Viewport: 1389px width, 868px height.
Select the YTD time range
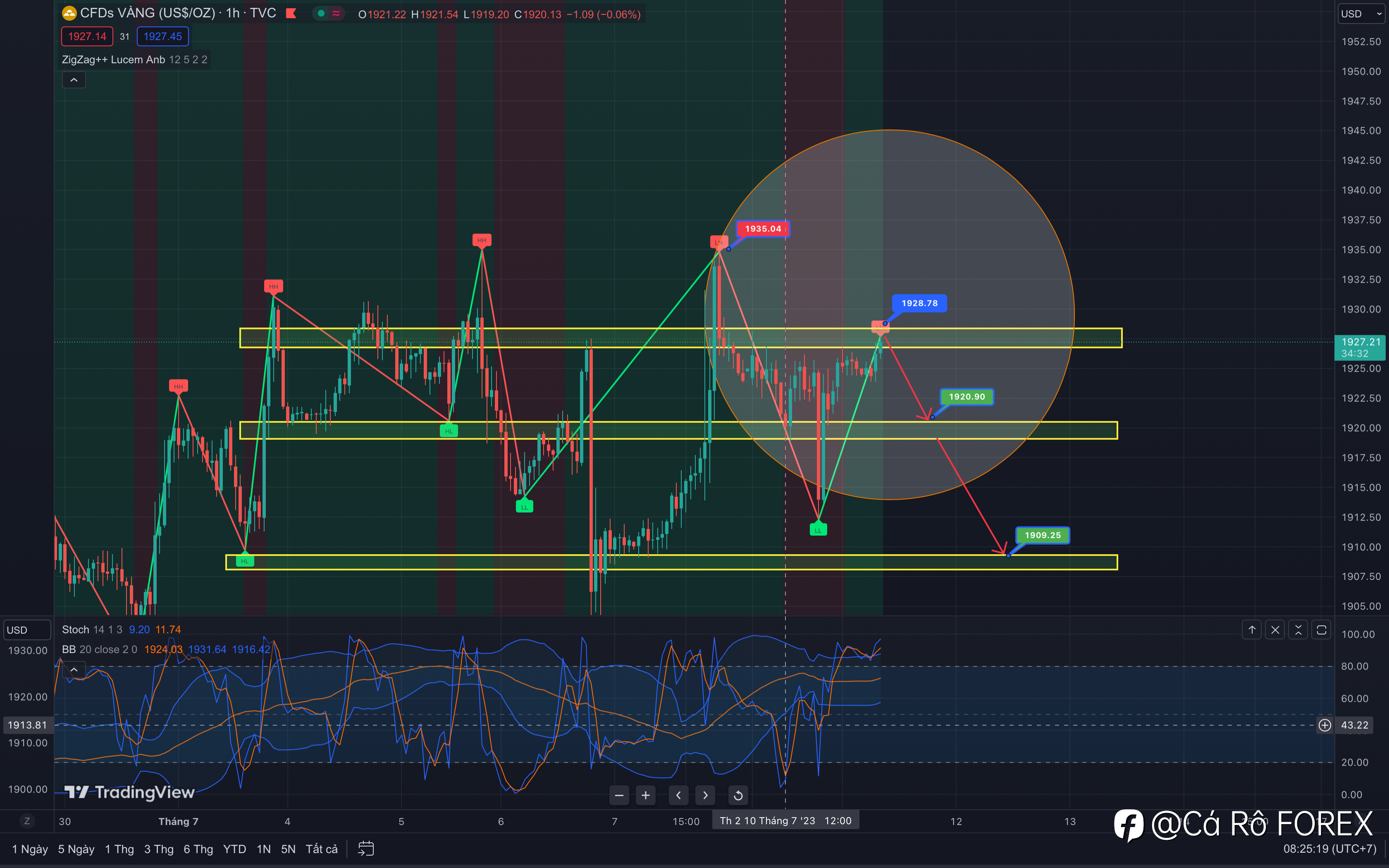click(234, 849)
